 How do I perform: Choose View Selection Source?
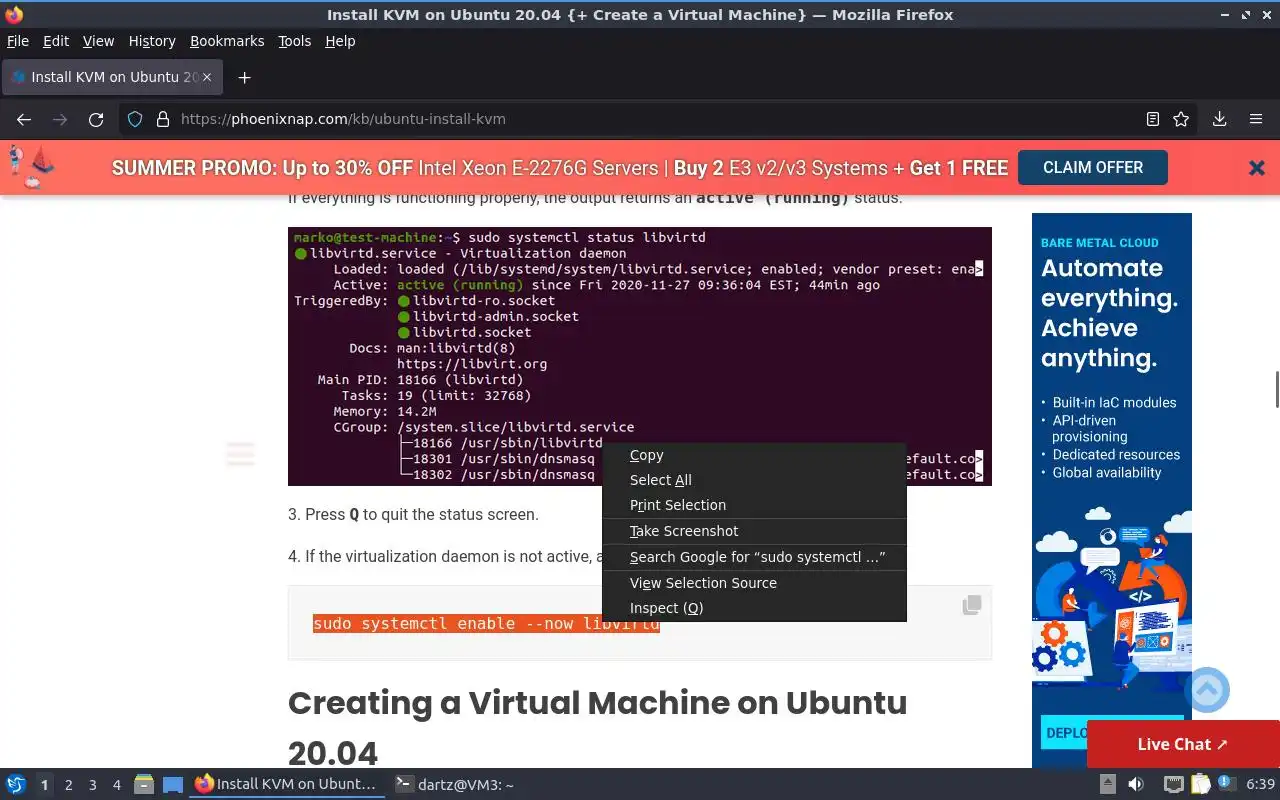754,583
